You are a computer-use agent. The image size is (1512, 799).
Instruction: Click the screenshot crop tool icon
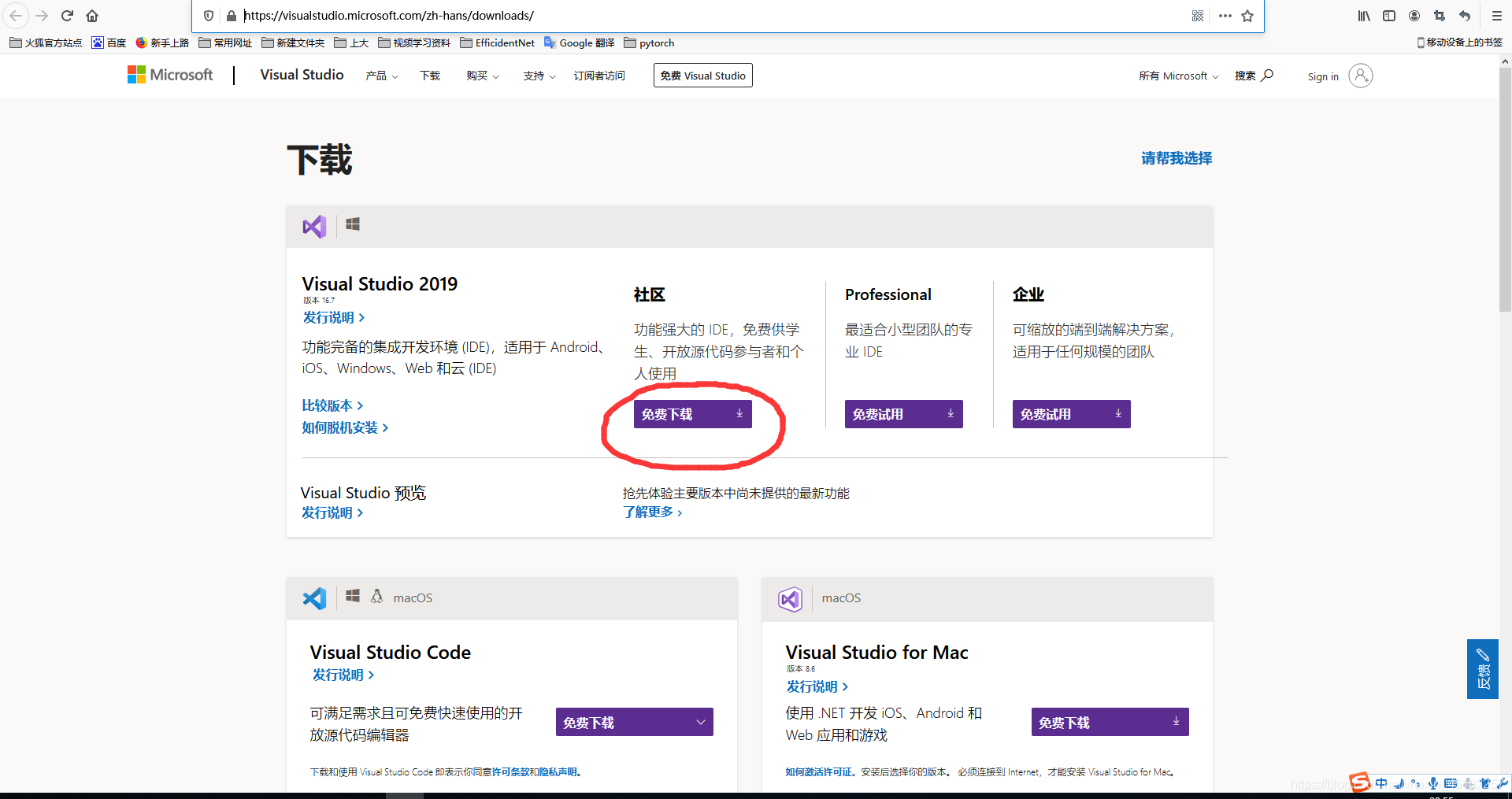[x=1440, y=16]
